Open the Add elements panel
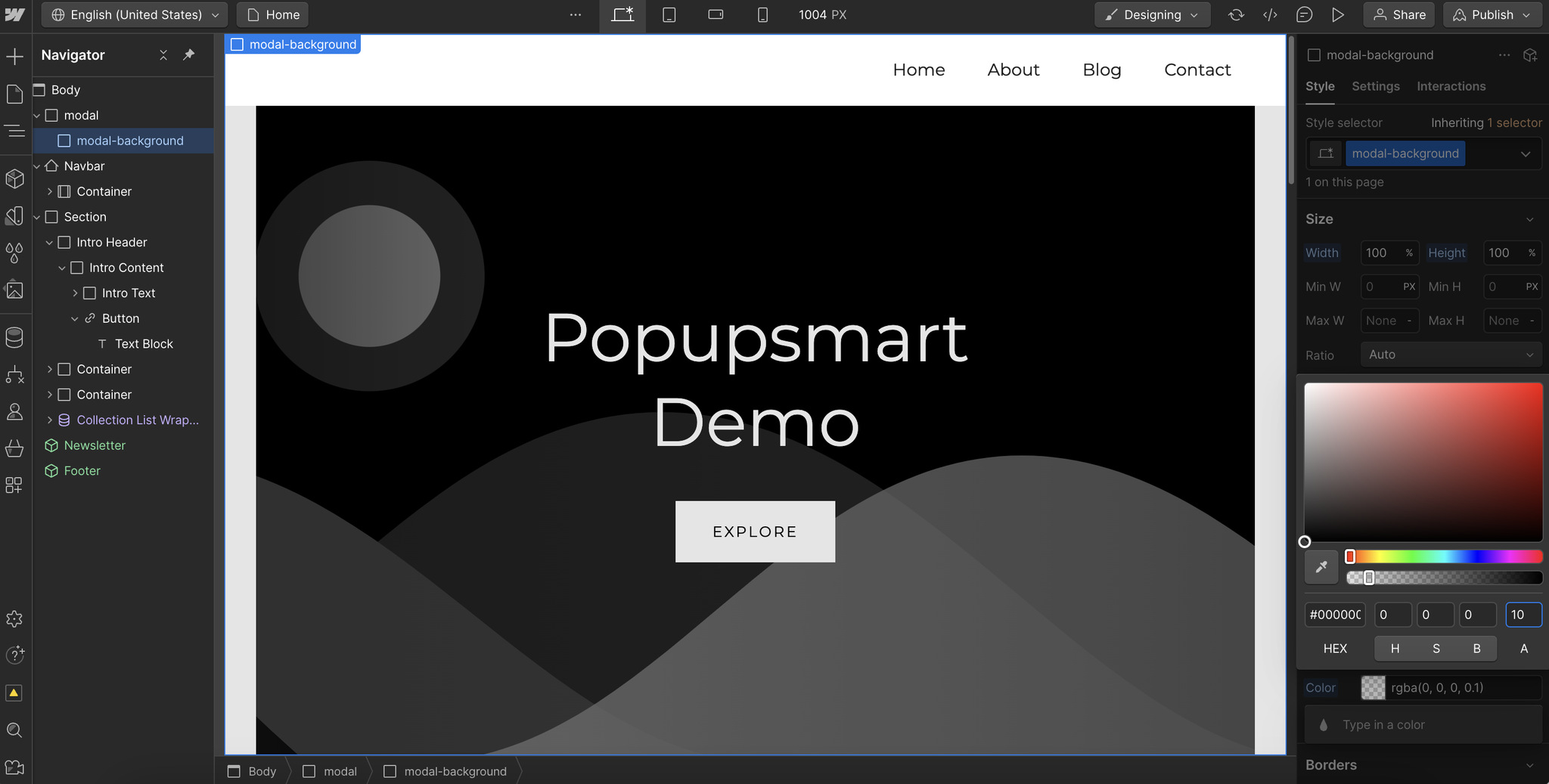Image resolution: width=1549 pixels, height=784 pixels. [x=15, y=56]
